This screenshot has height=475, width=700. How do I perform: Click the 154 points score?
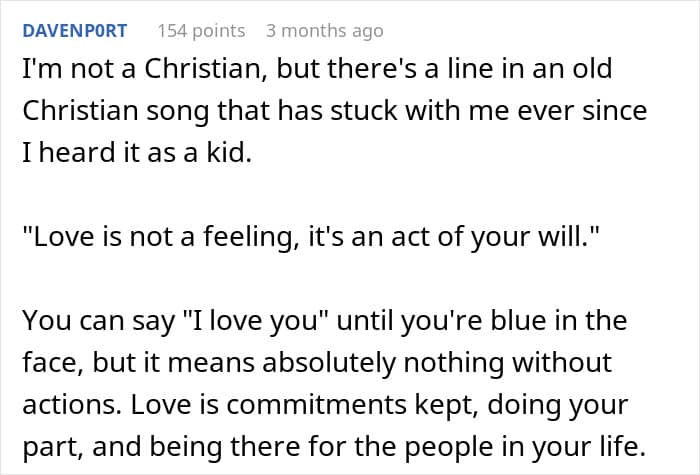(x=200, y=30)
